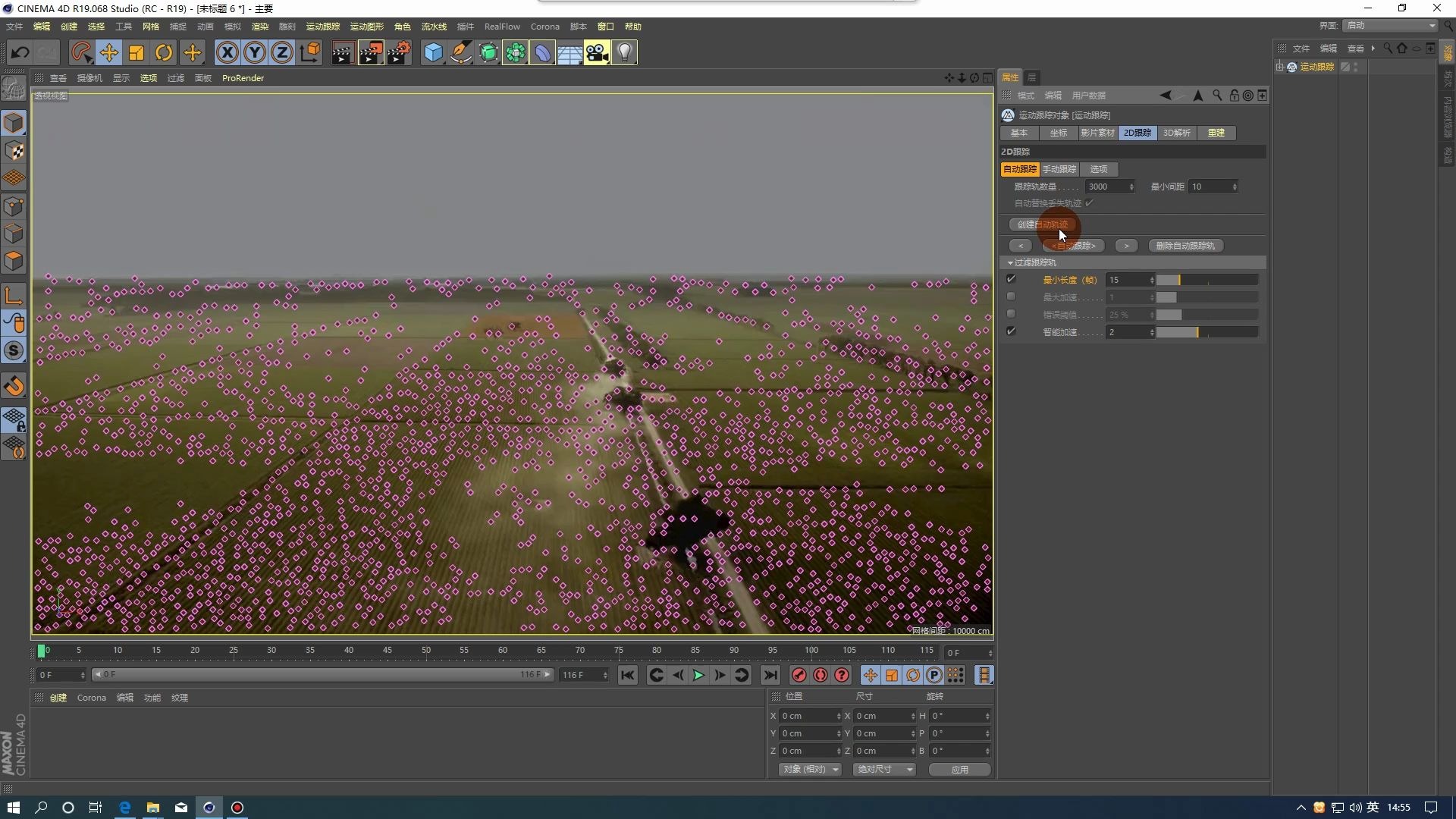Click the 创建自动轨迹 button
Image resolution: width=1456 pixels, height=819 pixels.
click(x=1043, y=224)
